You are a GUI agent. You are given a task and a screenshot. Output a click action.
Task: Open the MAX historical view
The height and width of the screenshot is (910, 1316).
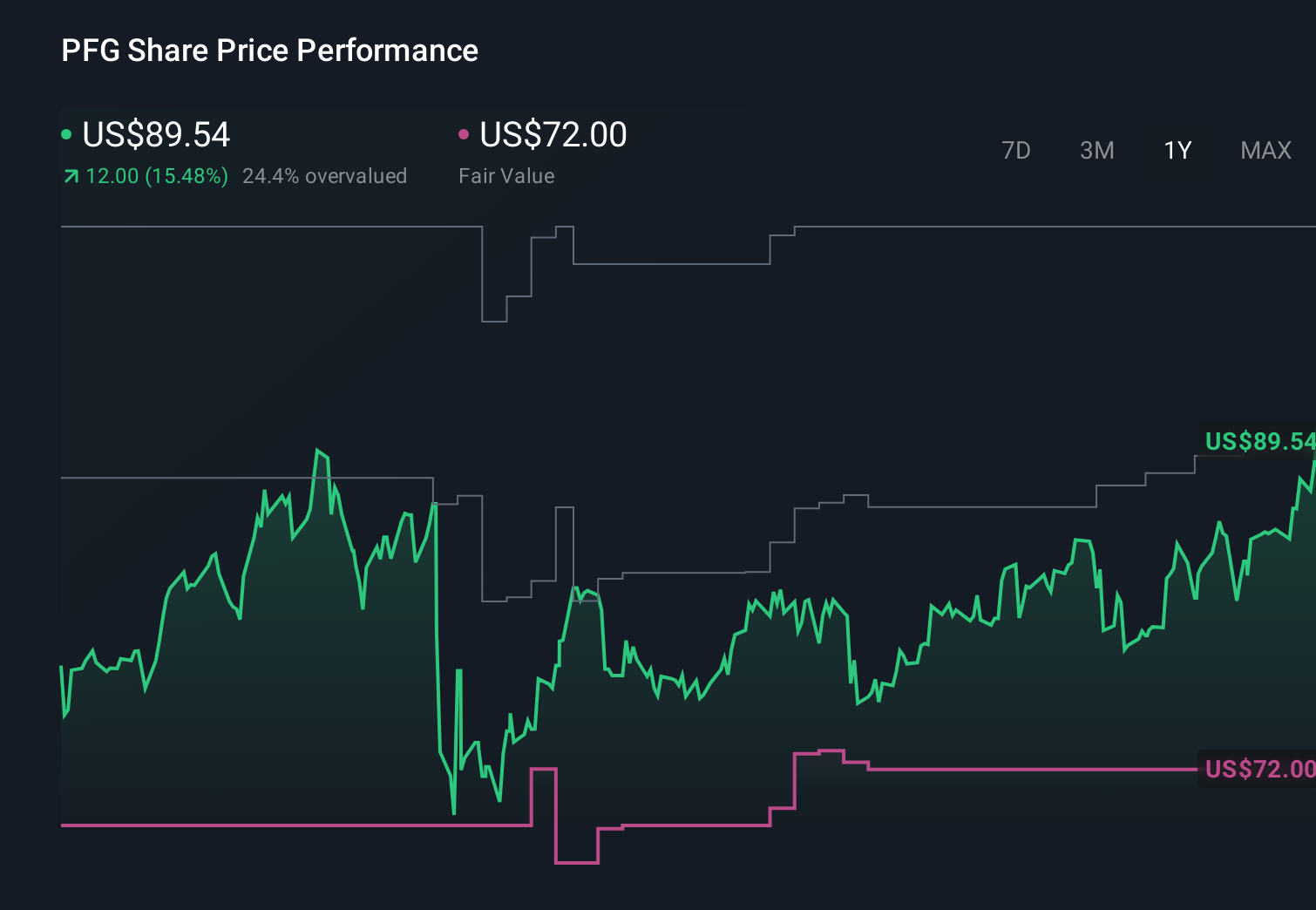[1265, 150]
